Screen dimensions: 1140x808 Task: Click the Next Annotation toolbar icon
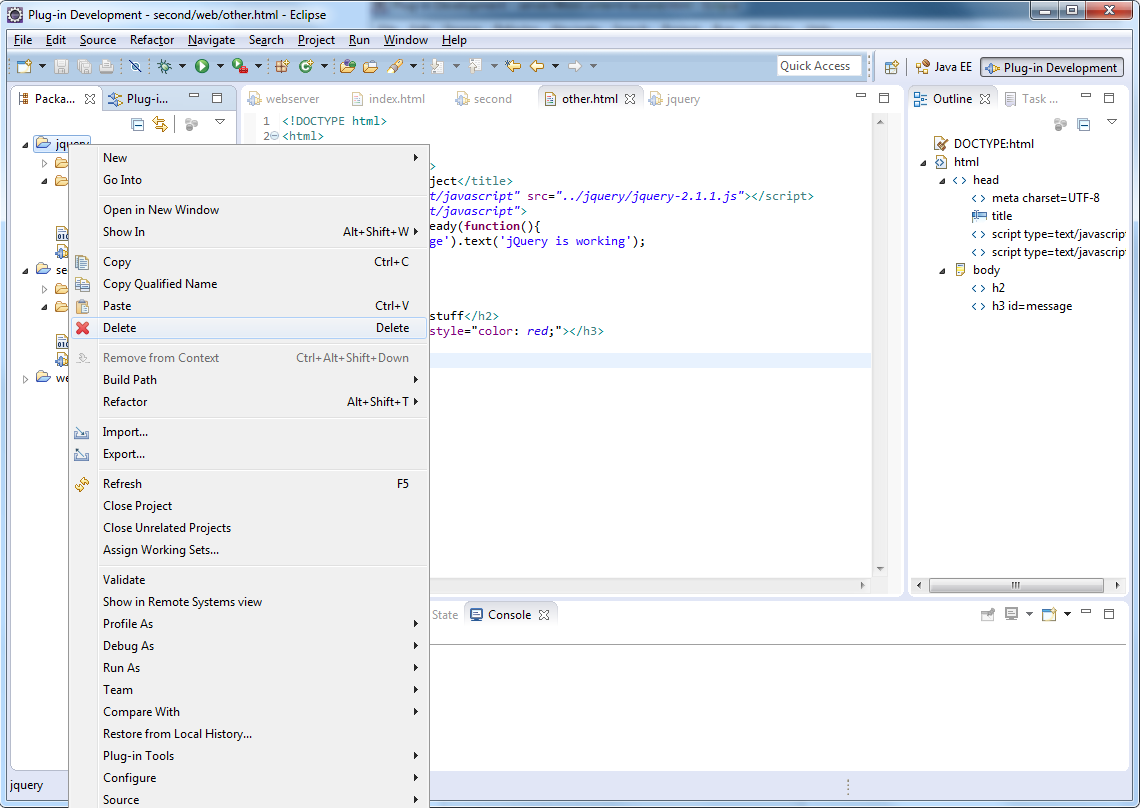pyautogui.click(x=438, y=66)
